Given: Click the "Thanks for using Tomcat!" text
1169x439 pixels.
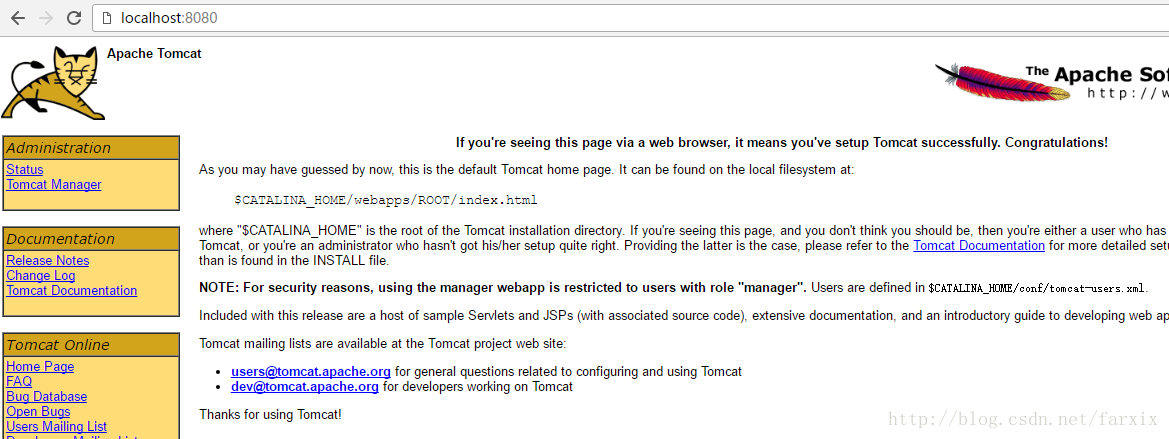Looking at the screenshot, I should [271, 414].
